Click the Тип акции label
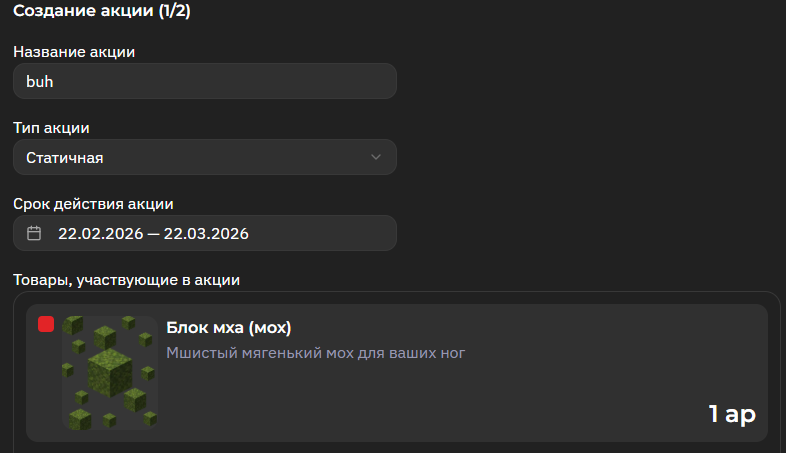Screen dimensions: 786x453 [x=51, y=128]
